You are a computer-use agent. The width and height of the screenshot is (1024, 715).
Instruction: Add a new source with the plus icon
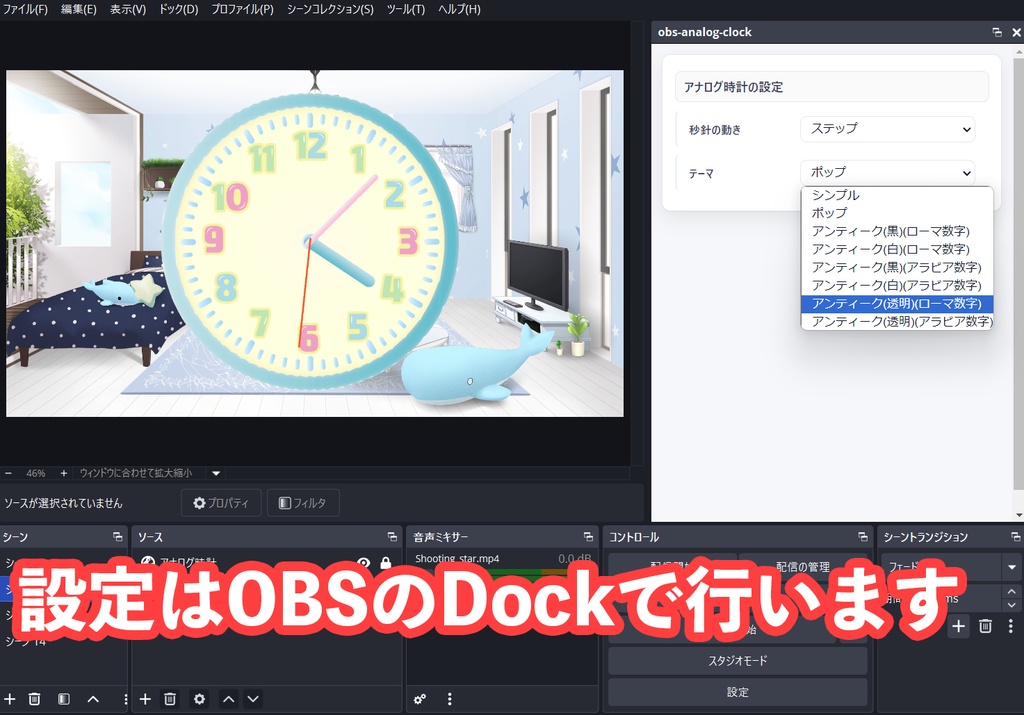[145, 698]
